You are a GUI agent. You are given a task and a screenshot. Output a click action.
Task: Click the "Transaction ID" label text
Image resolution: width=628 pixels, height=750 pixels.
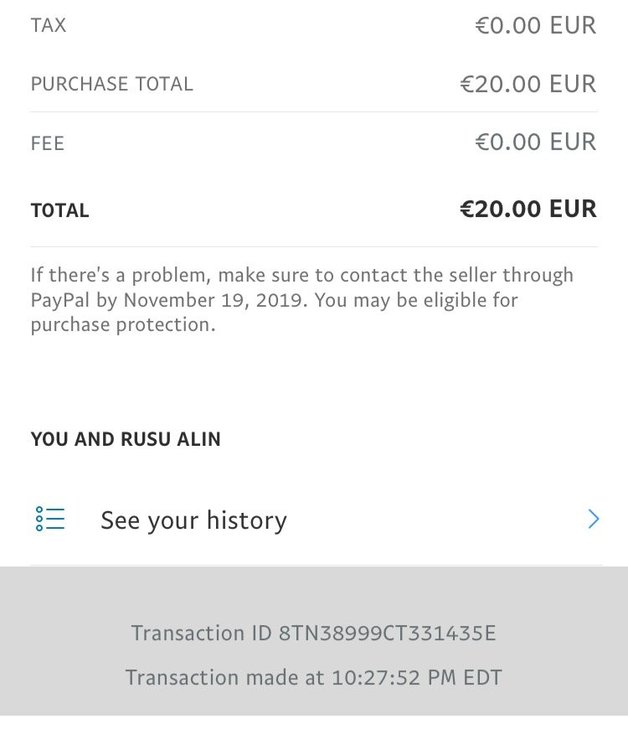(x=201, y=633)
